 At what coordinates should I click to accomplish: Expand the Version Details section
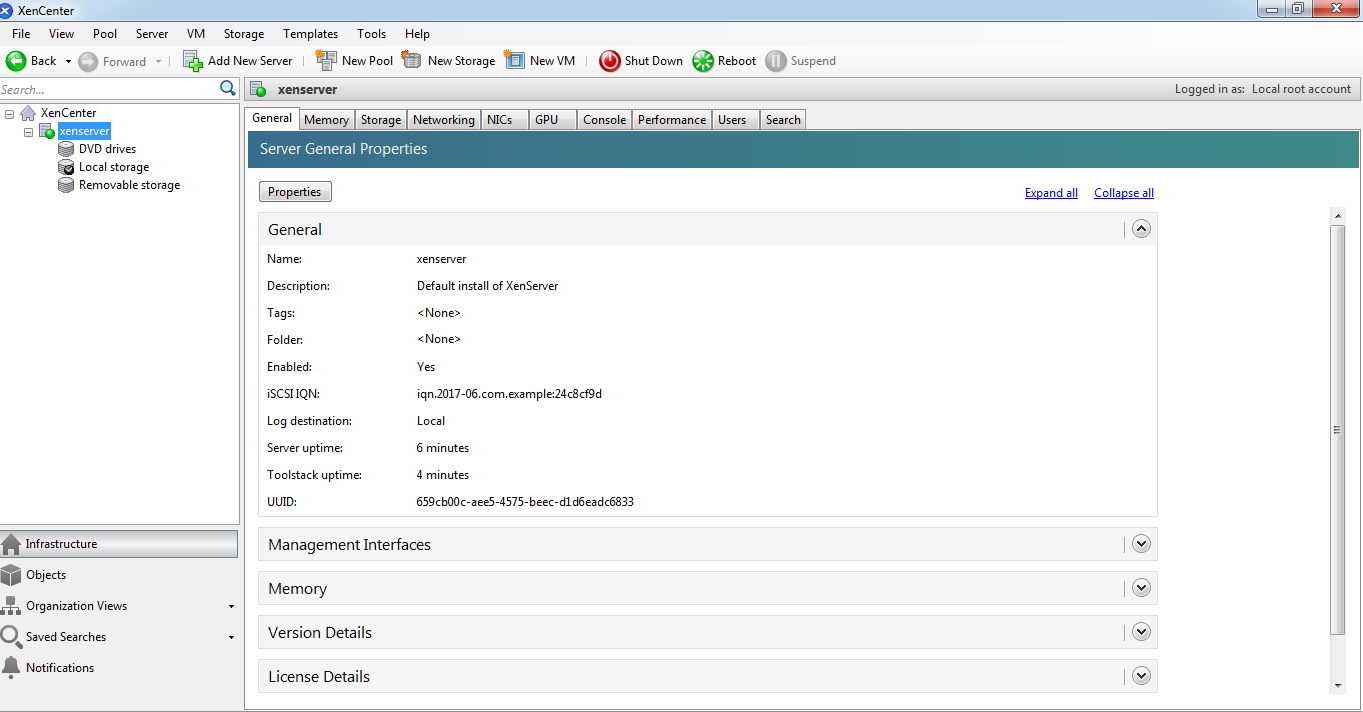tap(1142, 633)
